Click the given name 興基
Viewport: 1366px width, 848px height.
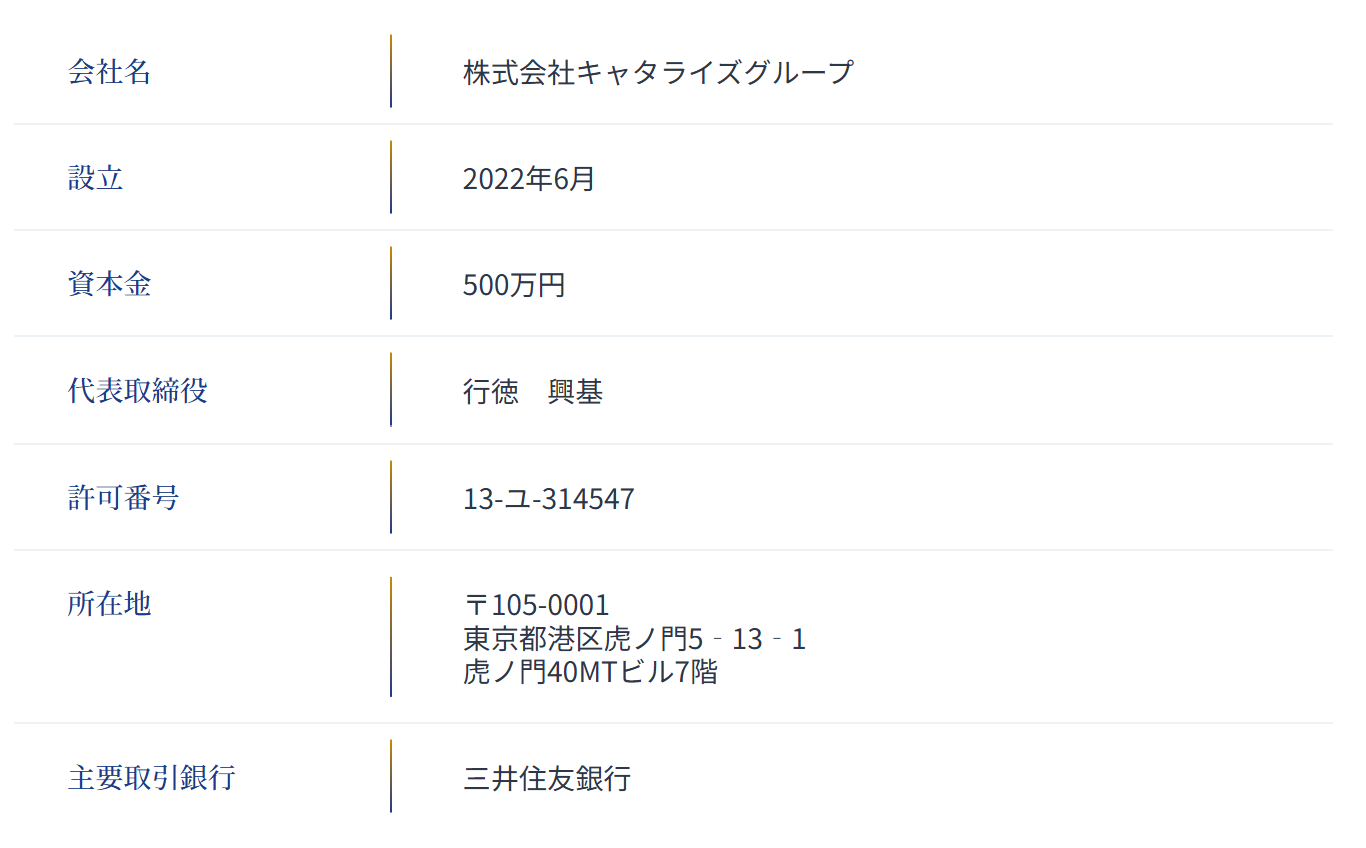(575, 392)
